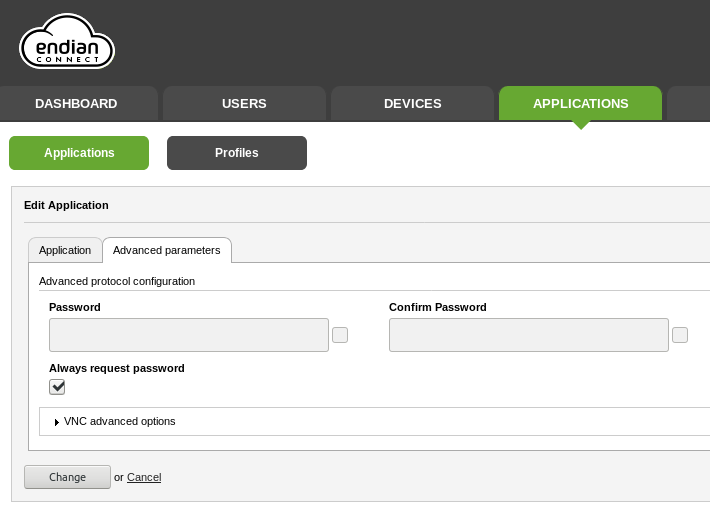This screenshot has height=511, width=710.
Task: Select the Advanced parameters tab
Action: point(167,250)
